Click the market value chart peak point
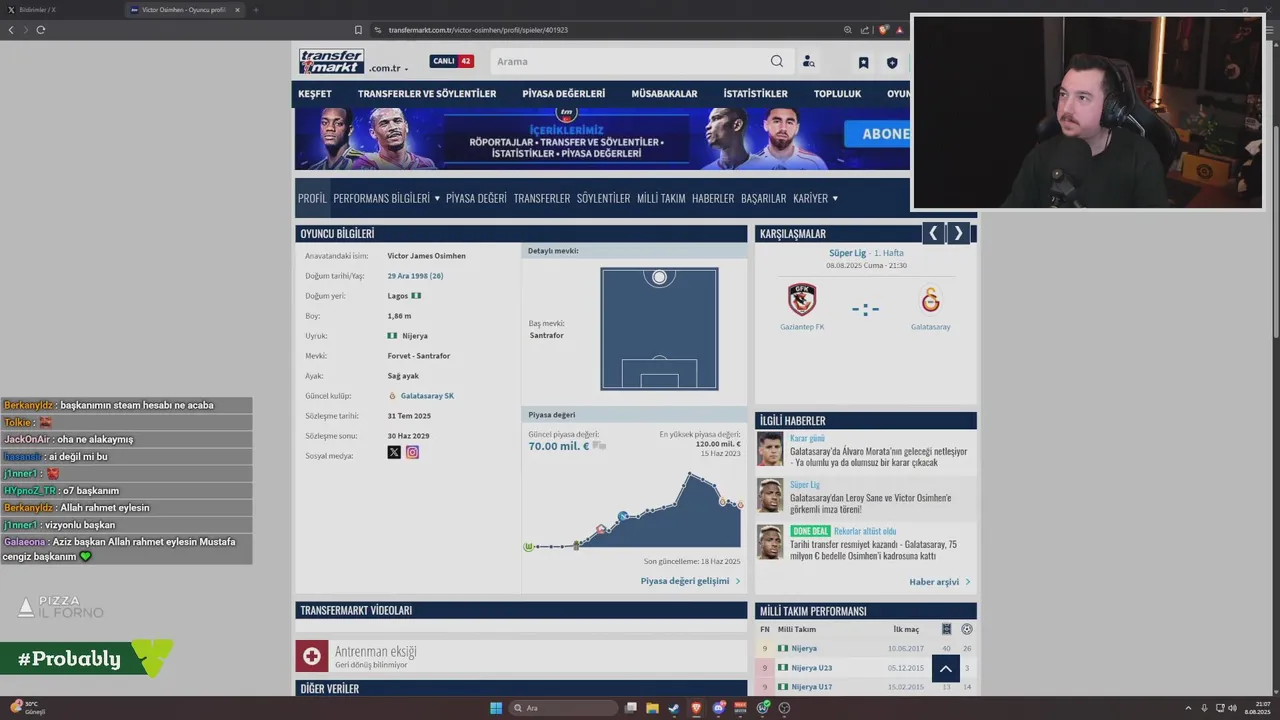1280x720 pixels. [690, 475]
